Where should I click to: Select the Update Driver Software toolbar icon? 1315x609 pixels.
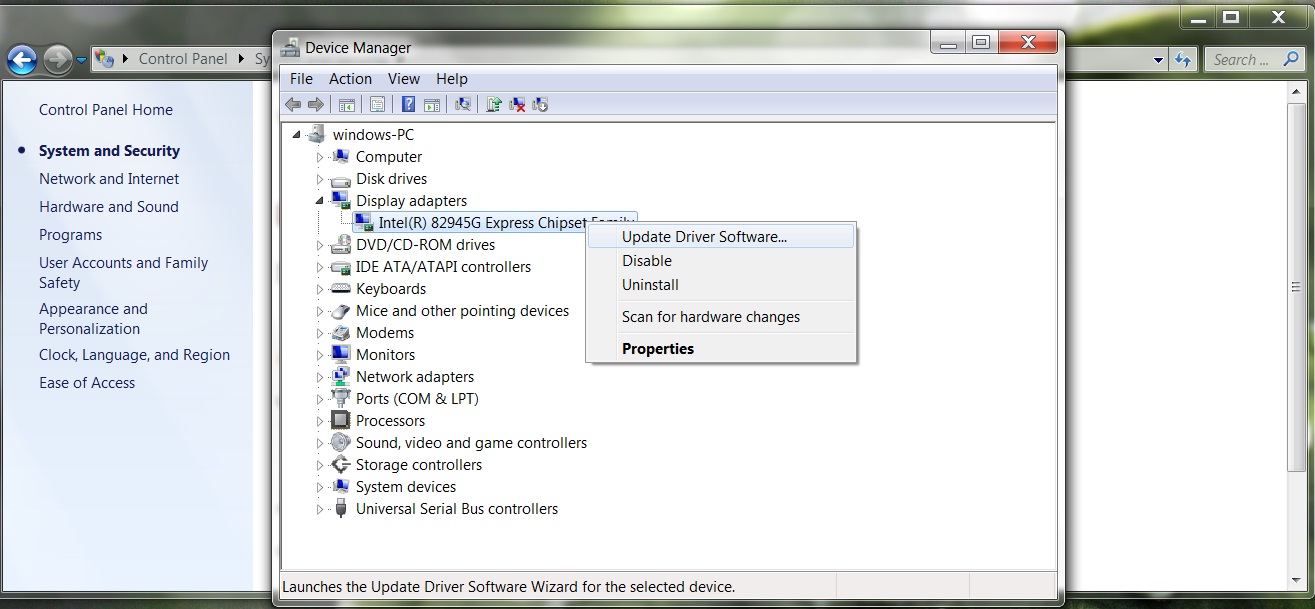(493, 103)
